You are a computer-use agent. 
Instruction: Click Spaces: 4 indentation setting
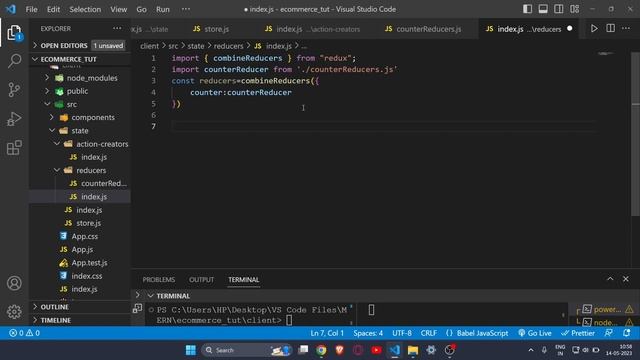click(x=368, y=333)
